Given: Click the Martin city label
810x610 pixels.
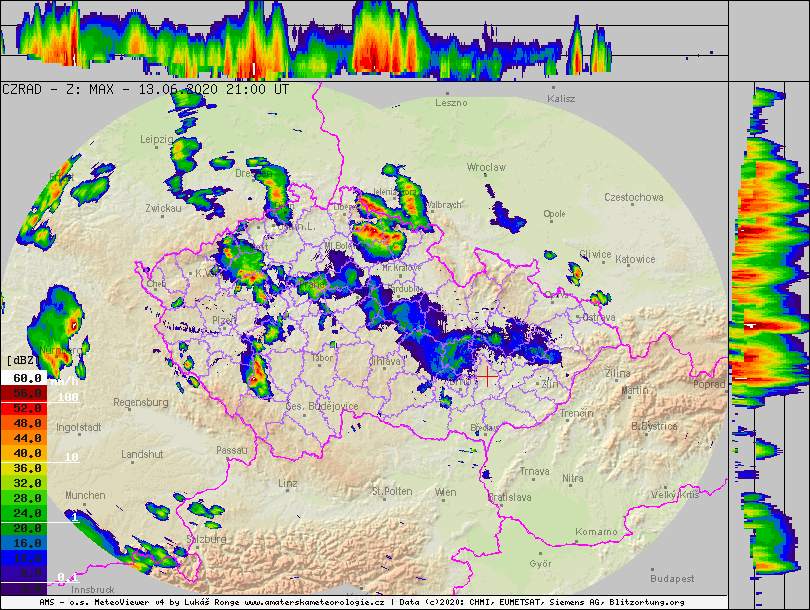Looking at the screenshot, I should click(635, 390).
